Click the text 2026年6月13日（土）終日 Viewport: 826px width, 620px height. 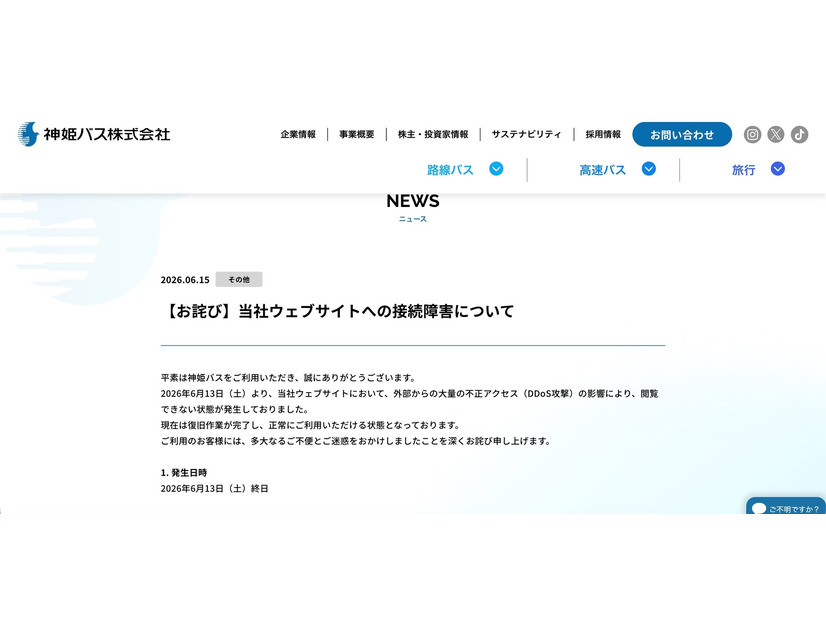[214, 488]
